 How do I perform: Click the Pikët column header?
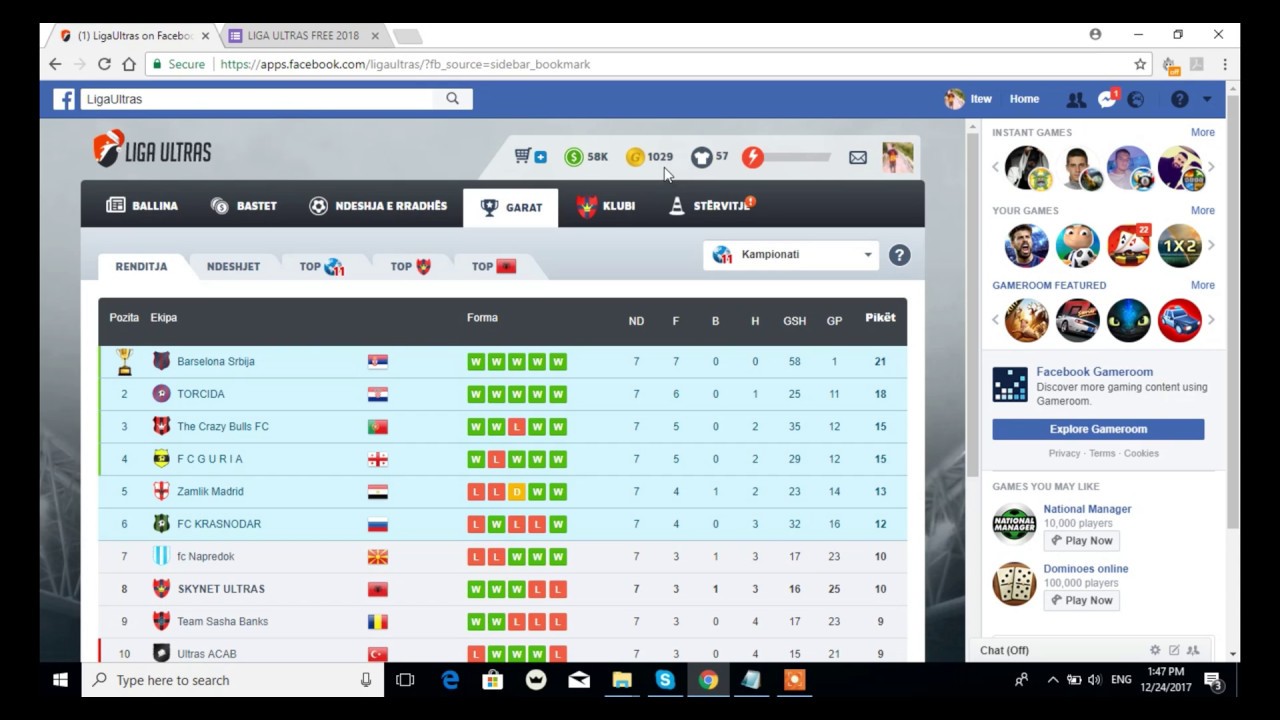click(x=880, y=318)
